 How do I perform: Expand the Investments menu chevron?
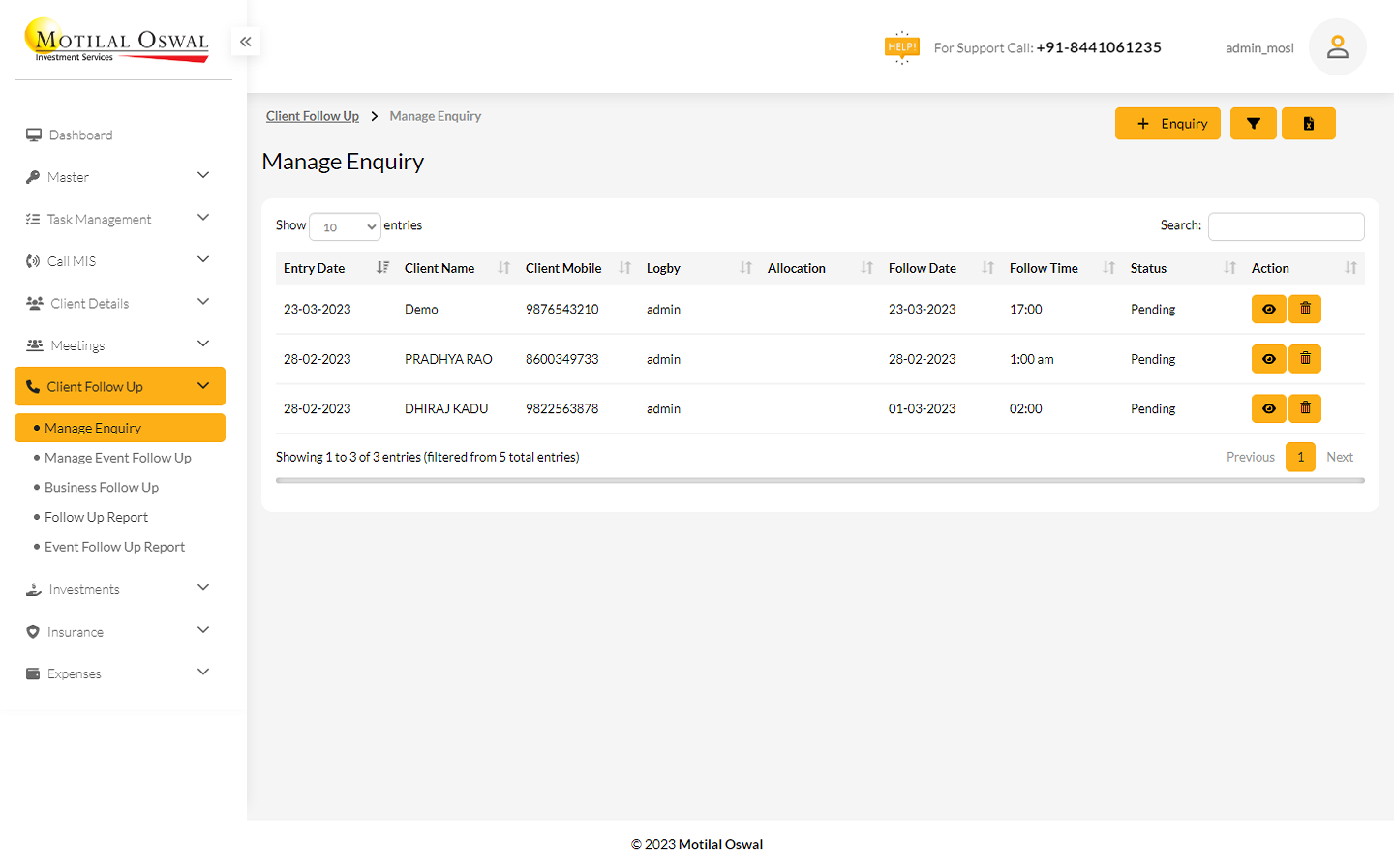(x=203, y=587)
